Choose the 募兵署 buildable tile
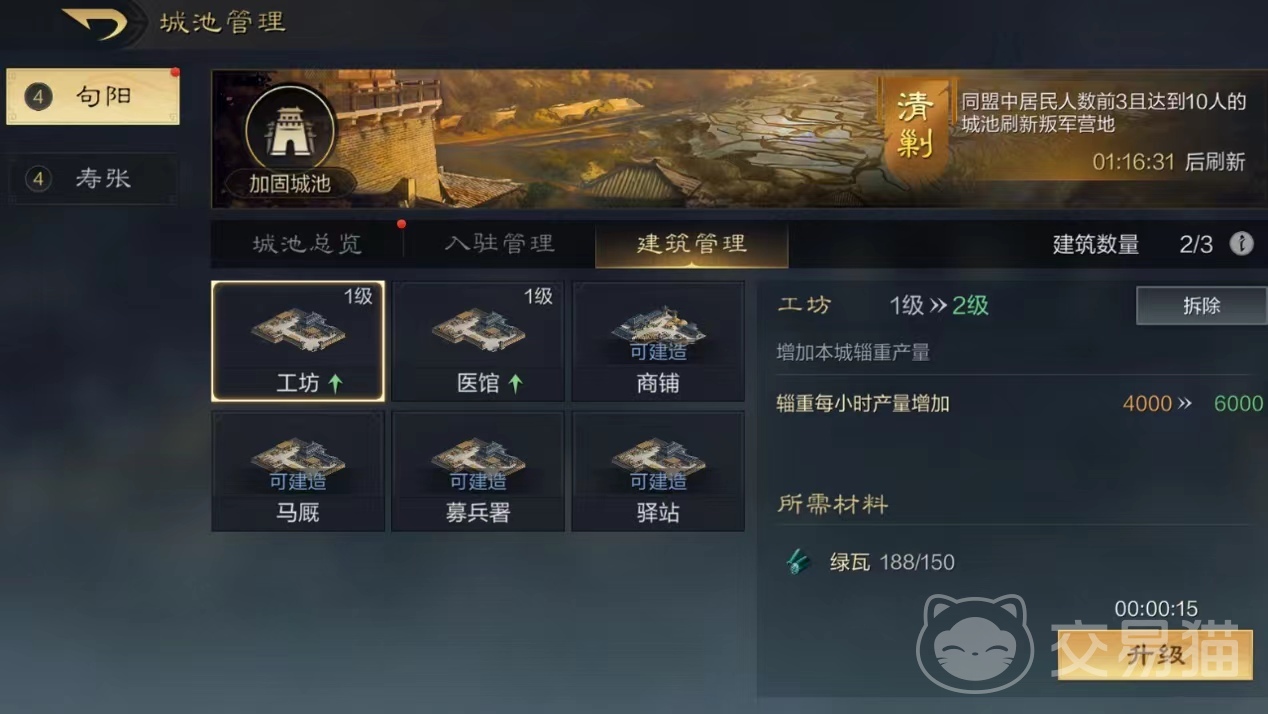Image resolution: width=1268 pixels, height=714 pixels. [478, 471]
